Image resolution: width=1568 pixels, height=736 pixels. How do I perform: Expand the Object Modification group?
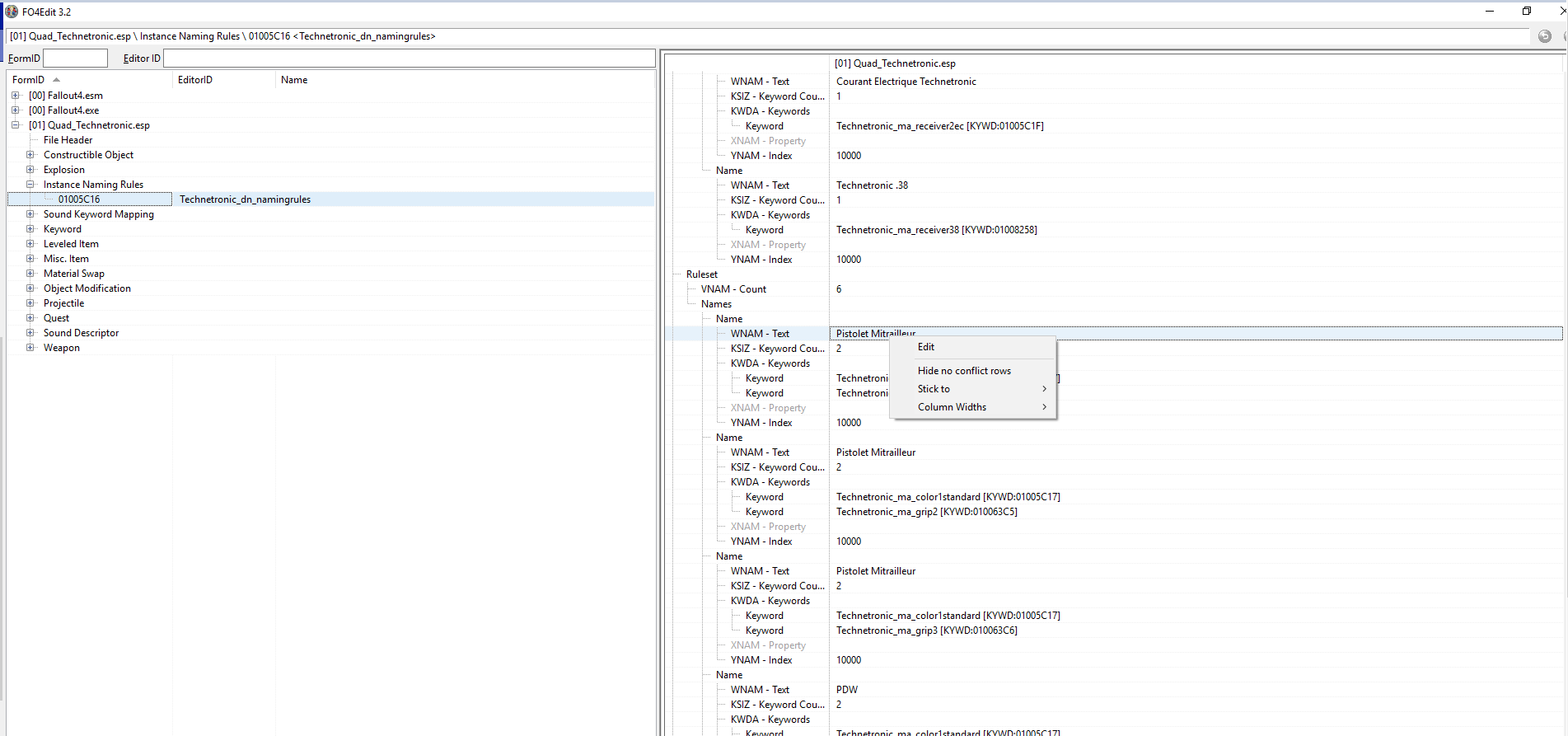pos(30,288)
